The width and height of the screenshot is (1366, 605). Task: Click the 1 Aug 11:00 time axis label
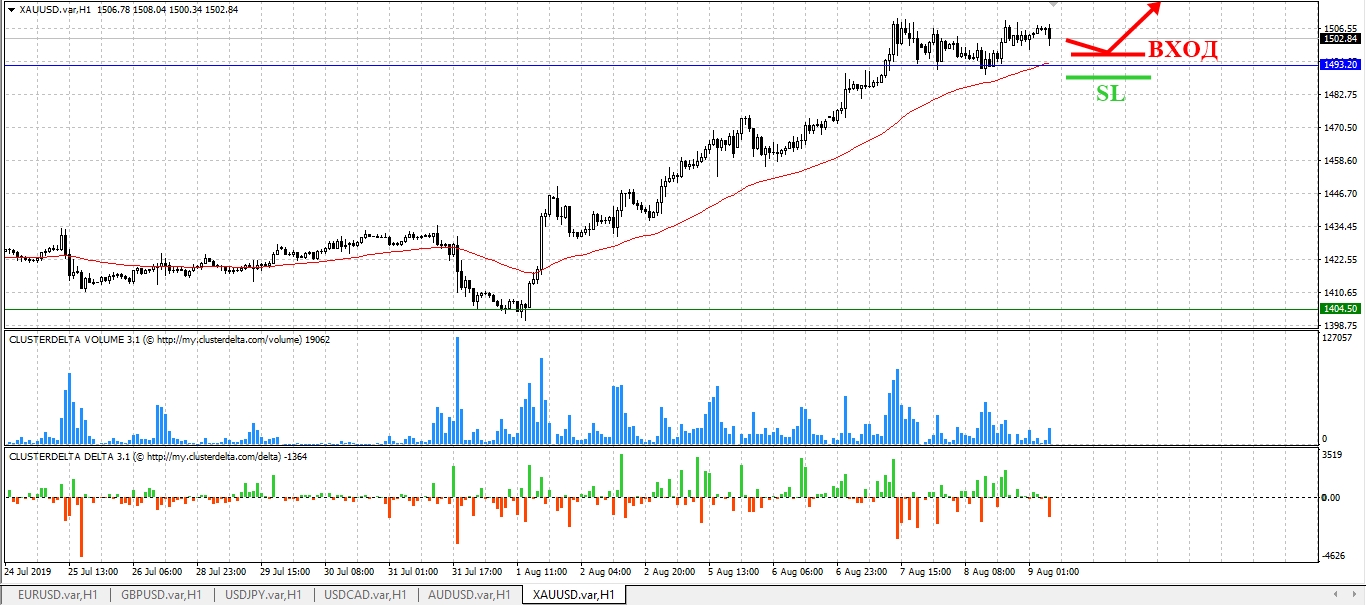[541, 572]
